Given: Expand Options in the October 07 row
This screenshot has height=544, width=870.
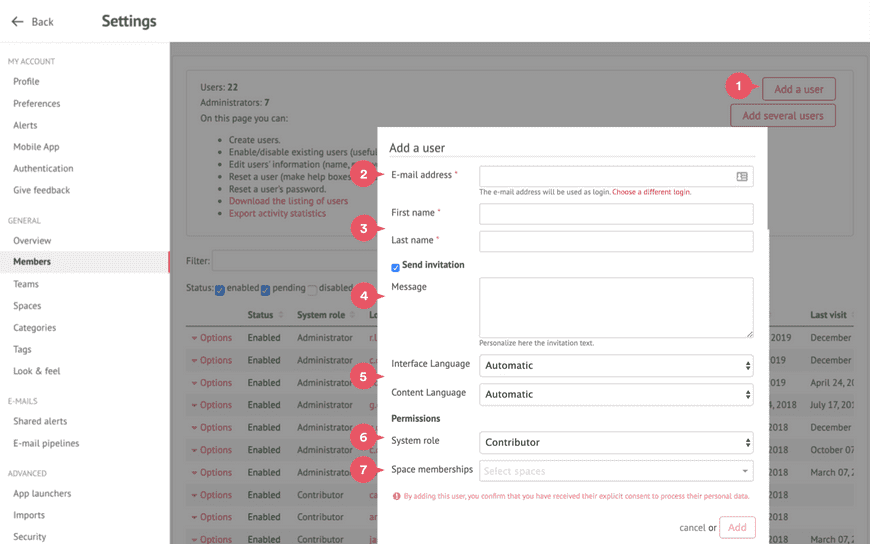Looking at the screenshot, I should [x=212, y=450].
